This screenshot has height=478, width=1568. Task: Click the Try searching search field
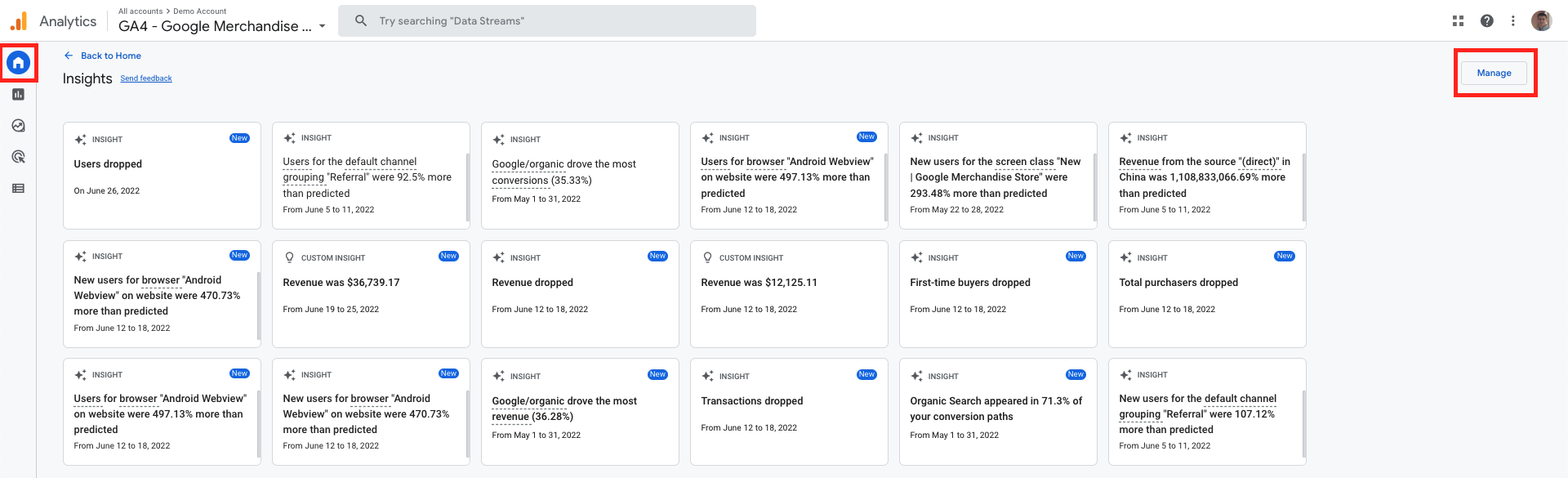[x=547, y=21]
